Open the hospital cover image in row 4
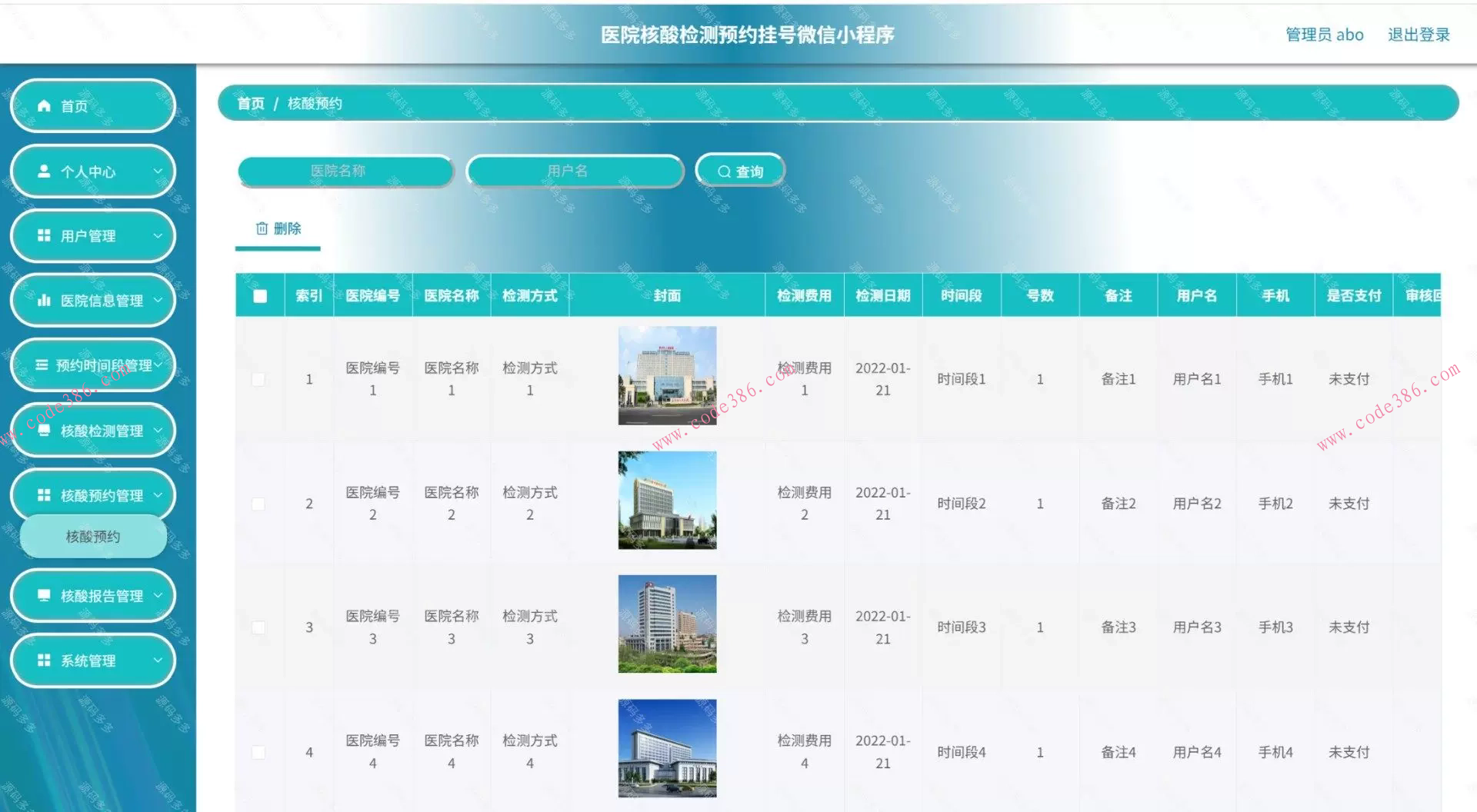 [x=667, y=748]
